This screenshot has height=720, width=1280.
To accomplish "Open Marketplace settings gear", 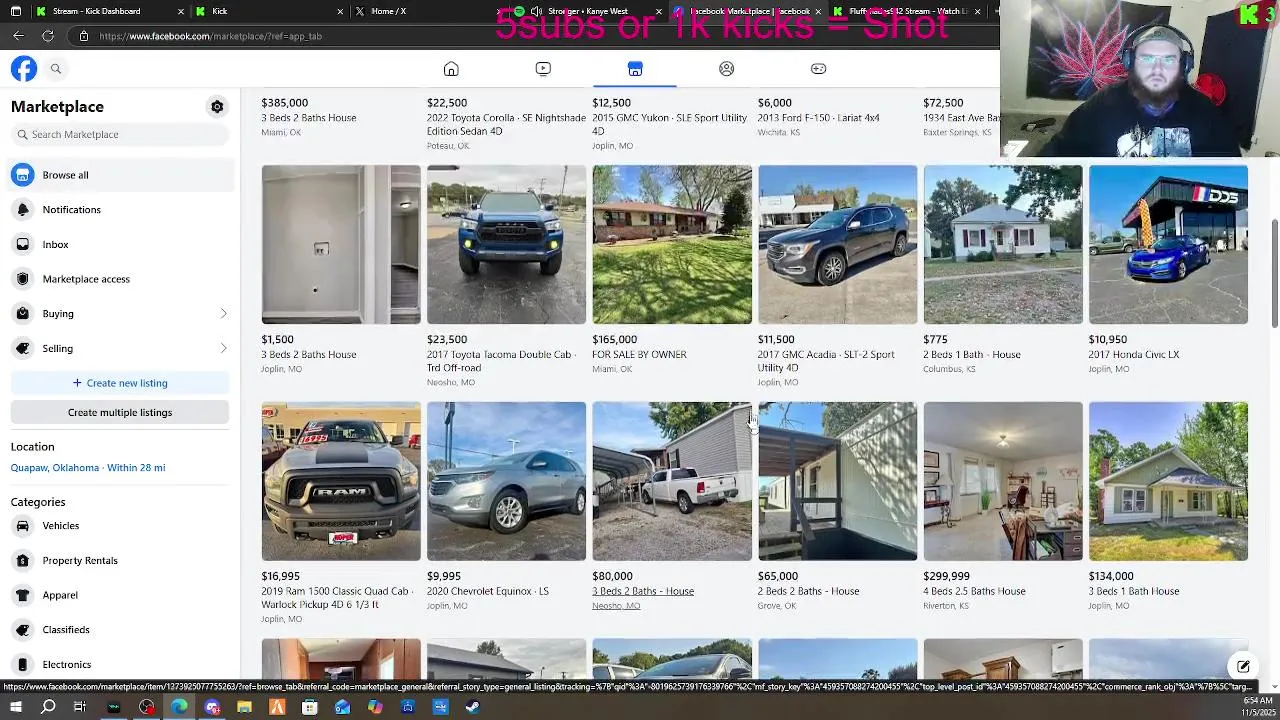I will click(217, 106).
